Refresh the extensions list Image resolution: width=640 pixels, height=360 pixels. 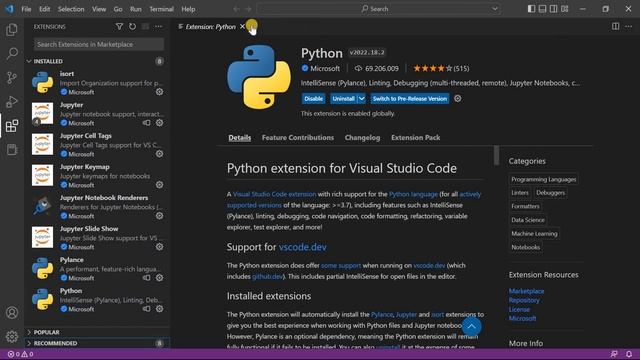click(x=132, y=27)
